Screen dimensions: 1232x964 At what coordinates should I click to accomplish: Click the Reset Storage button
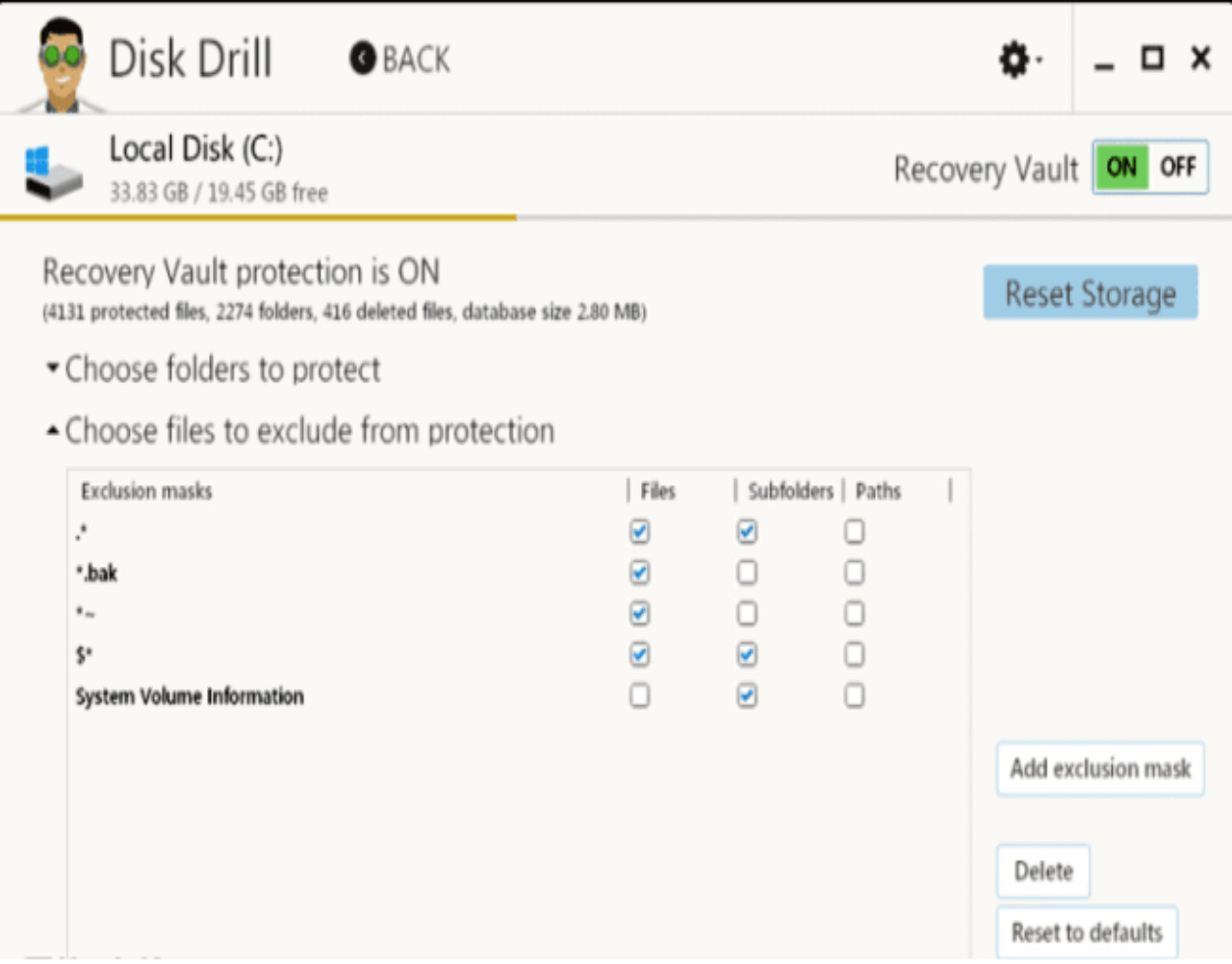click(x=1091, y=292)
